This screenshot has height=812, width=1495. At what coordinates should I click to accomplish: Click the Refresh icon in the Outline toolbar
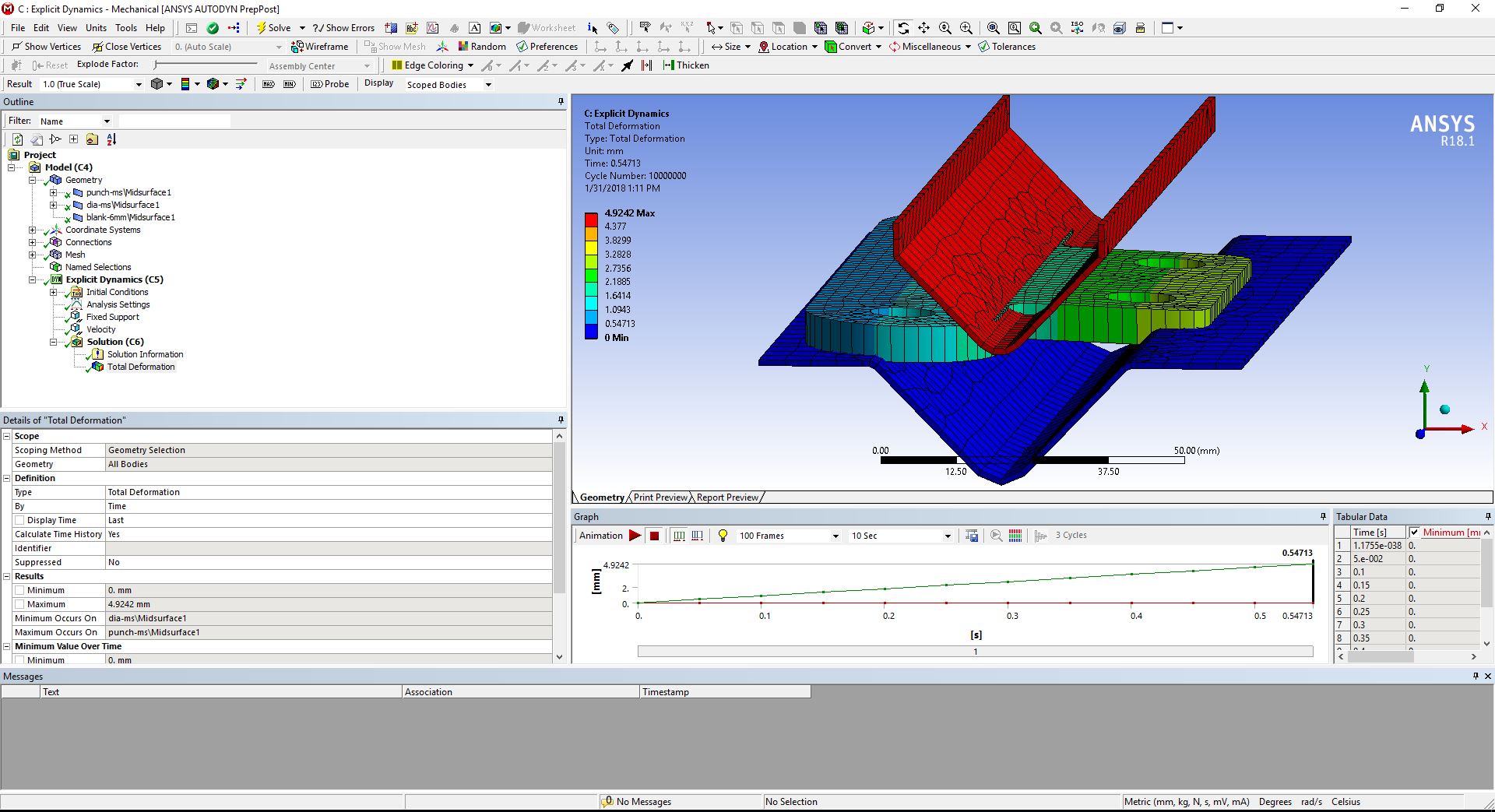(x=17, y=139)
